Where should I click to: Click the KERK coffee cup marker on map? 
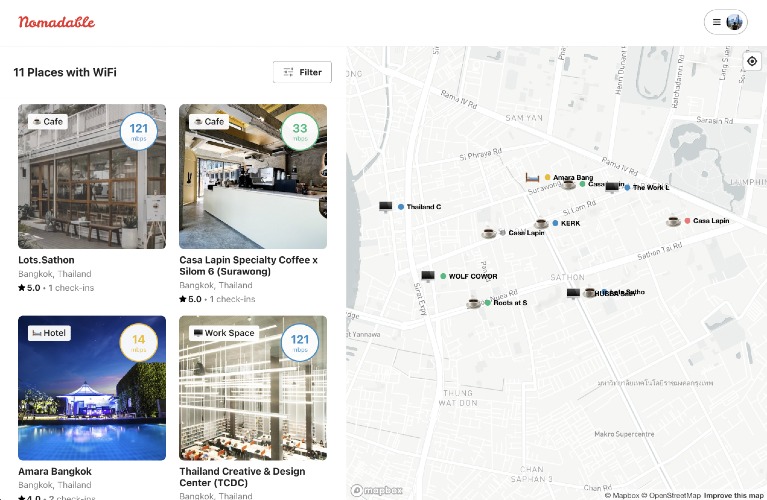pos(541,223)
